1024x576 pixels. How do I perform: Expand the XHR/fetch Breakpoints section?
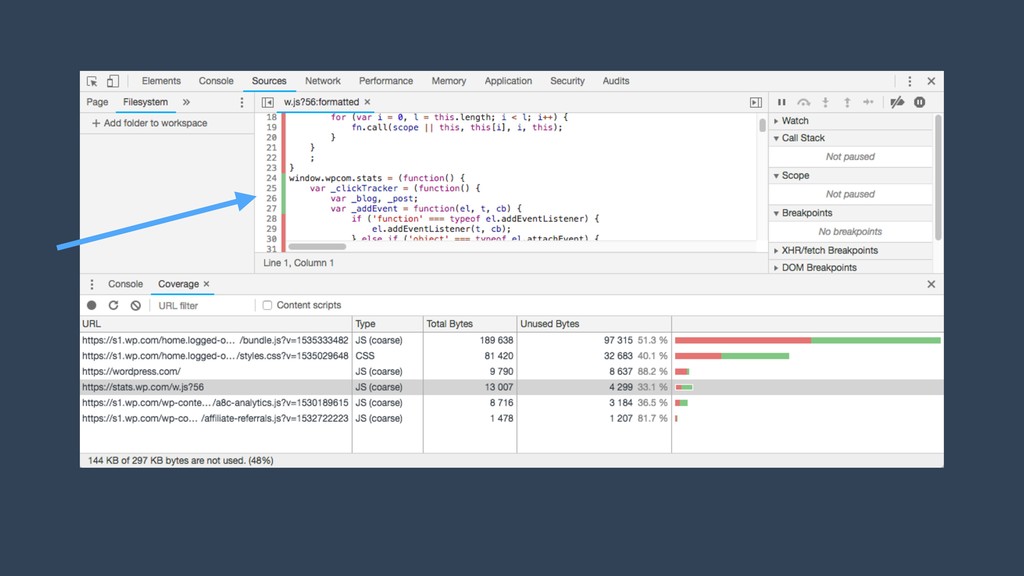tap(829, 250)
